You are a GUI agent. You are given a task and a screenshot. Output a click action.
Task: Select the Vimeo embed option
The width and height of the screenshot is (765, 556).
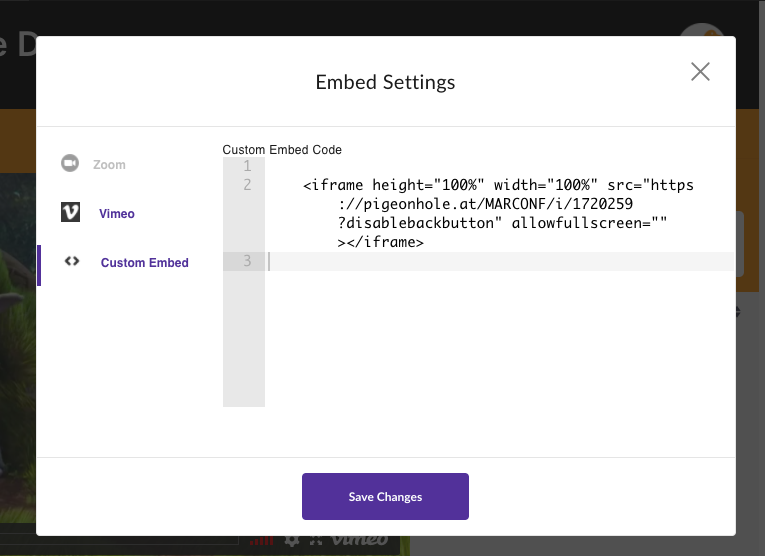pyautogui.click(x=116, y=214)
